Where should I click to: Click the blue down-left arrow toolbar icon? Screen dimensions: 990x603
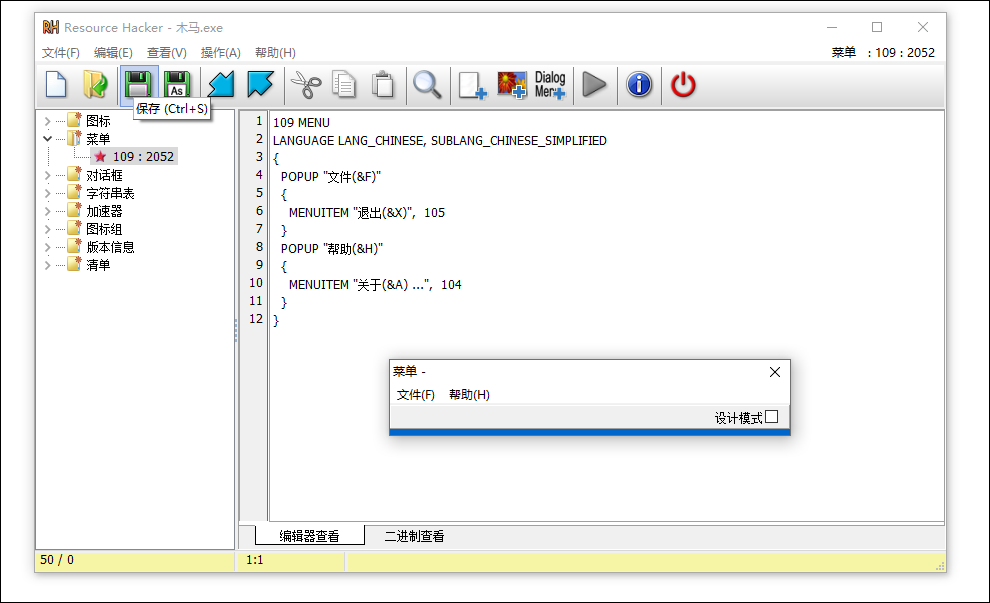[221, 85]
